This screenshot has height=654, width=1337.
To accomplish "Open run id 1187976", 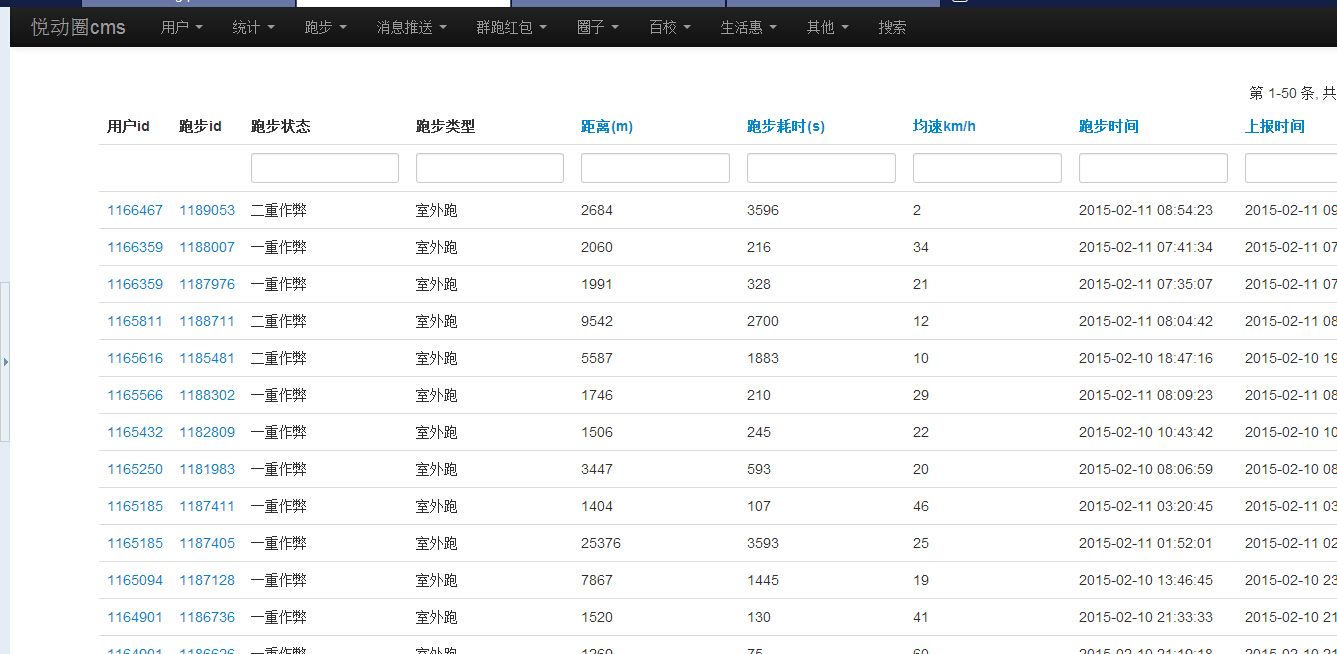I will (207, 284).
